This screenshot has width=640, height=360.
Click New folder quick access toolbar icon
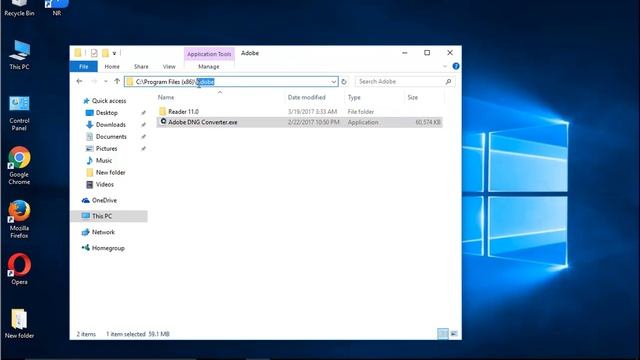tap(105, 53)
